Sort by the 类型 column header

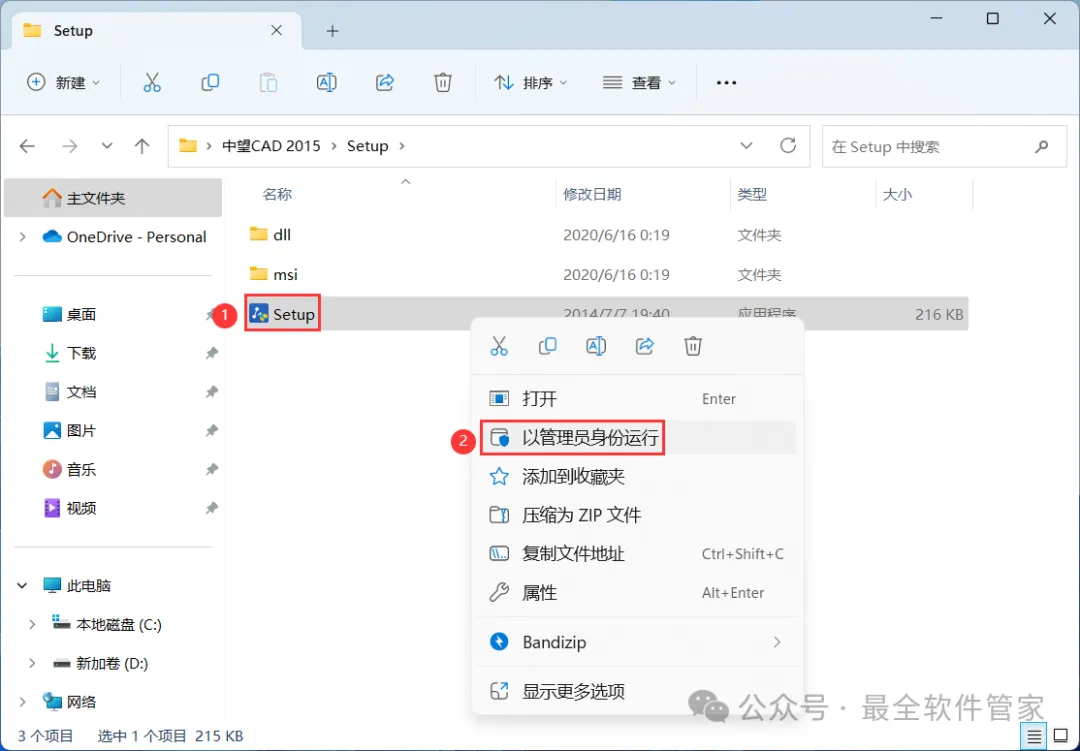[752, 194]
